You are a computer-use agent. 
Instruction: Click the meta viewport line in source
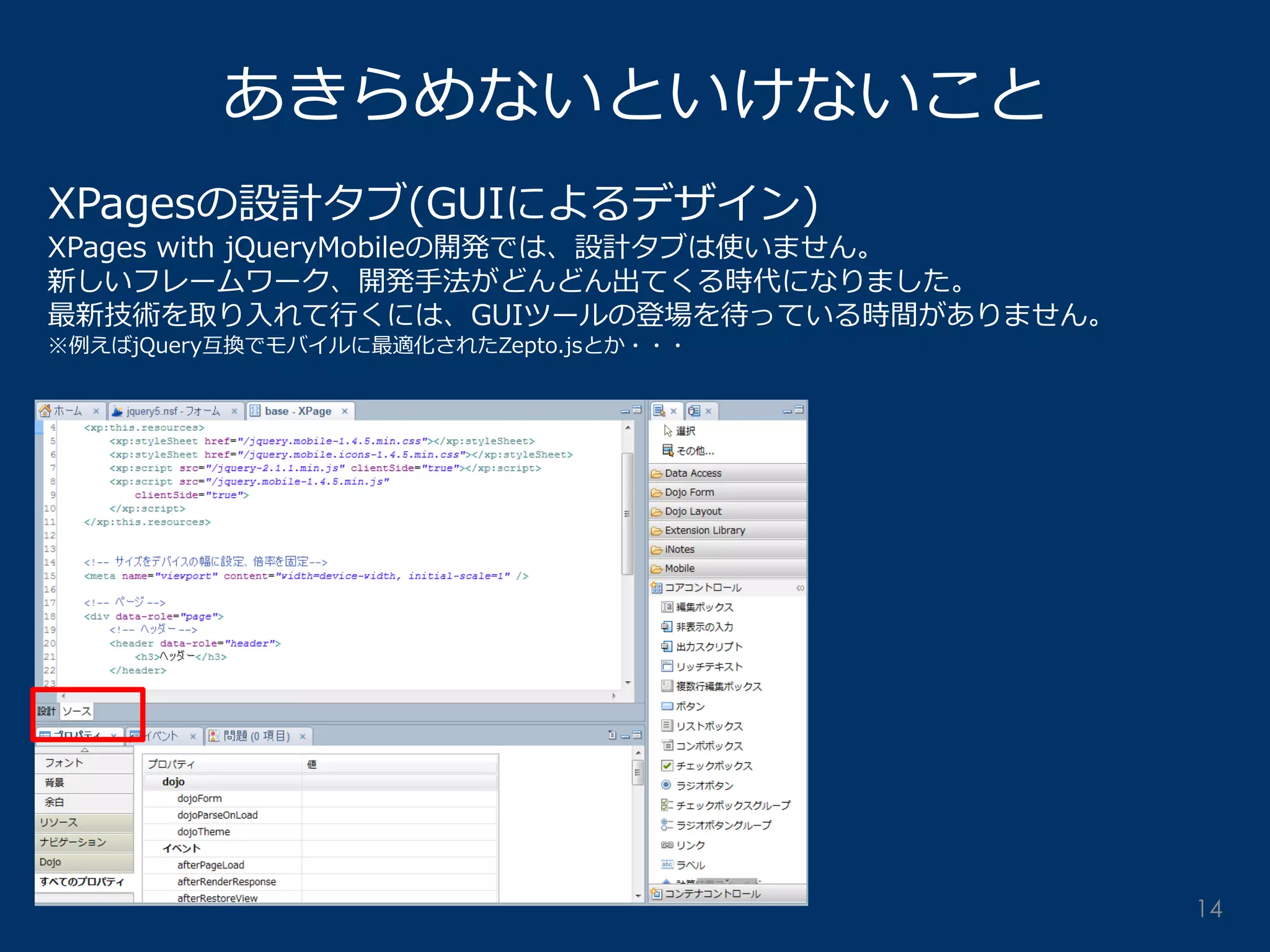(306, 576)
